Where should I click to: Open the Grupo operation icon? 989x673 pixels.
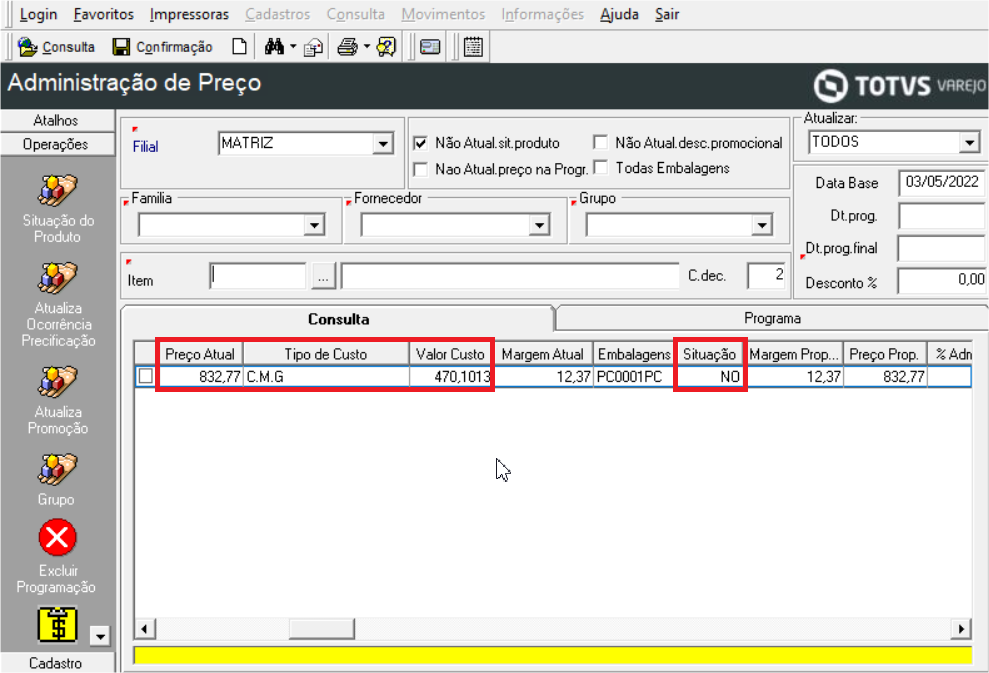(x=57, y=469)
